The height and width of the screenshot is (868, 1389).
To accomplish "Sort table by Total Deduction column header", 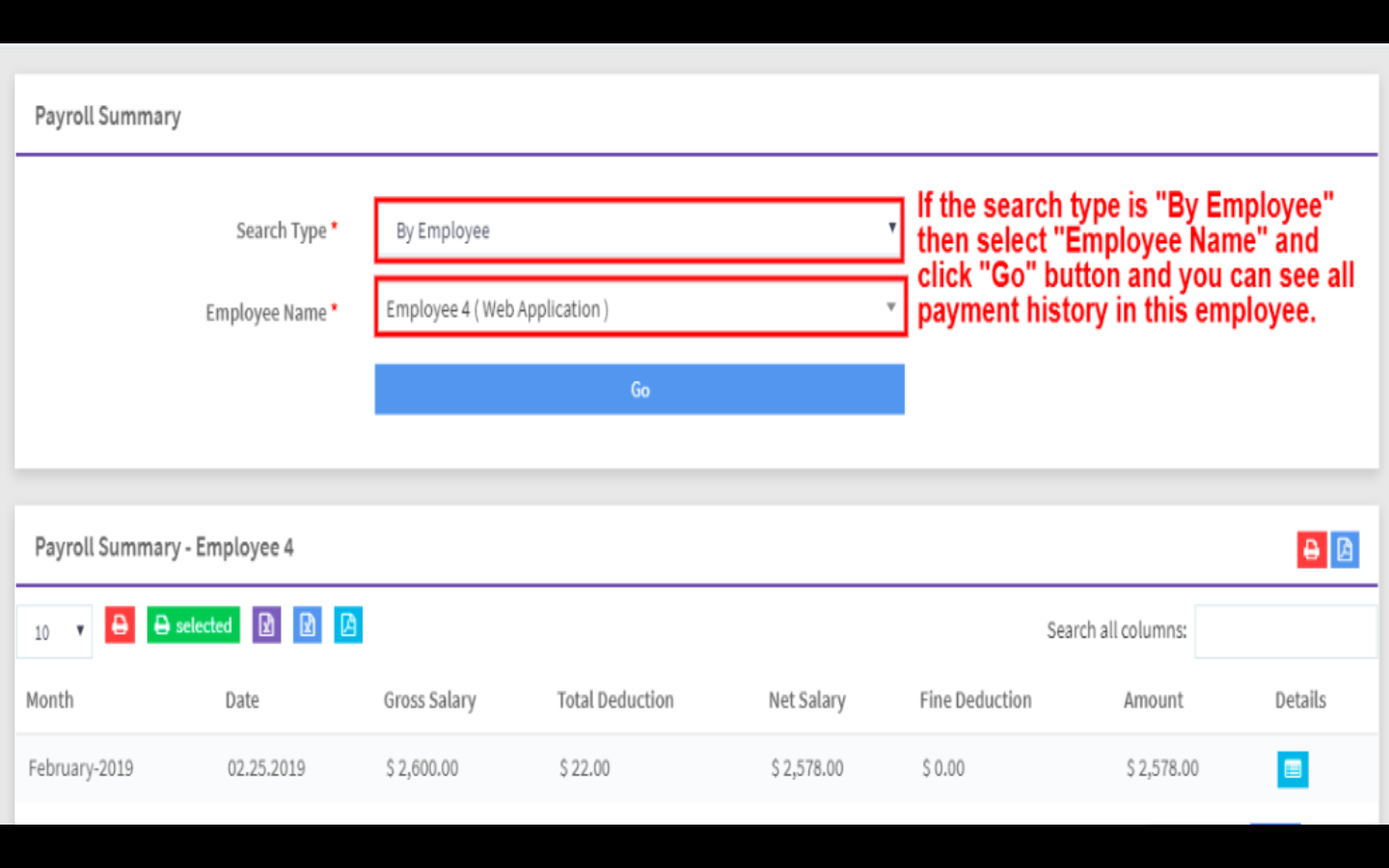I will click(614, 700).
